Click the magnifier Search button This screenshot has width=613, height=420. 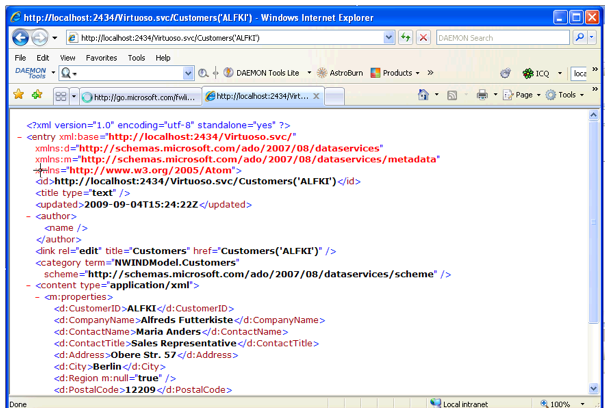click(580, 38)
